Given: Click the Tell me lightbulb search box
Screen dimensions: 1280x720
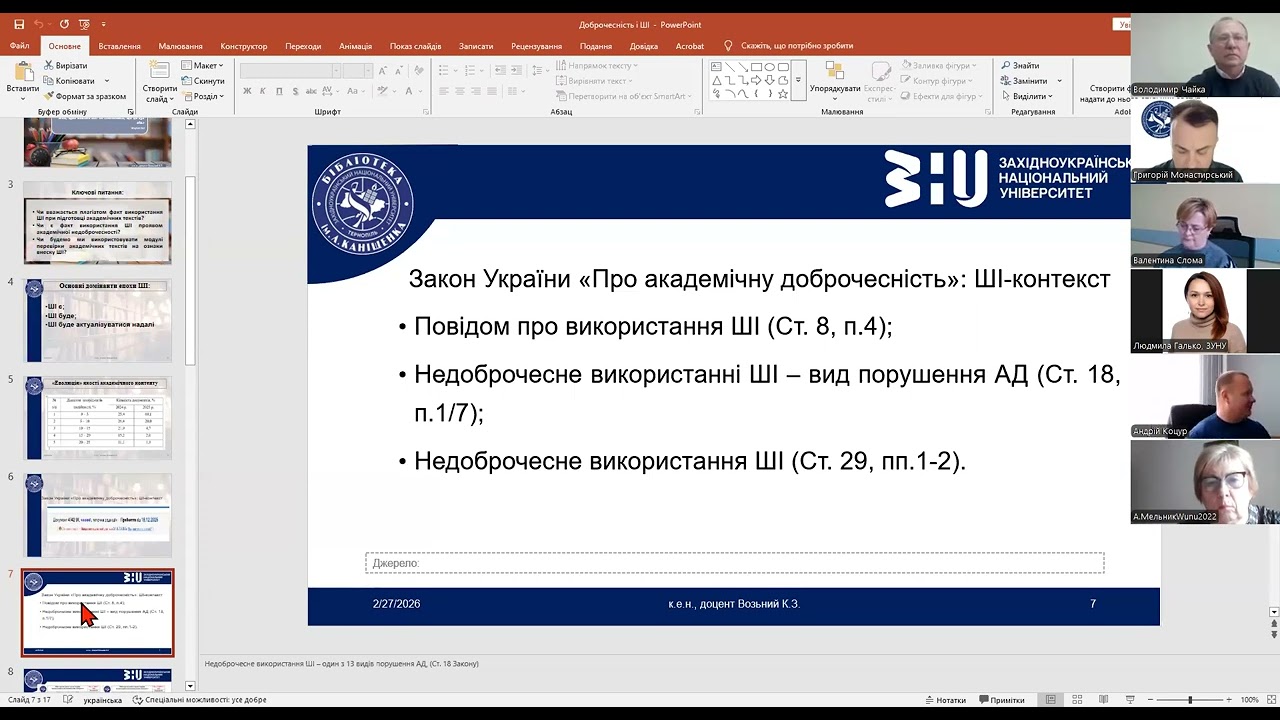Looking at the screenshot, I should 789,46.
